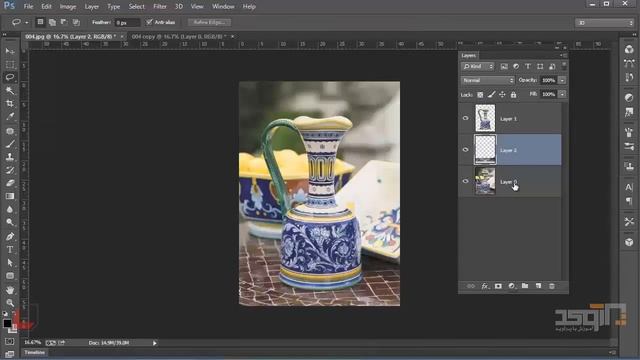
Task: Add a layer mask to Layer 2
Action: (498, 286)
